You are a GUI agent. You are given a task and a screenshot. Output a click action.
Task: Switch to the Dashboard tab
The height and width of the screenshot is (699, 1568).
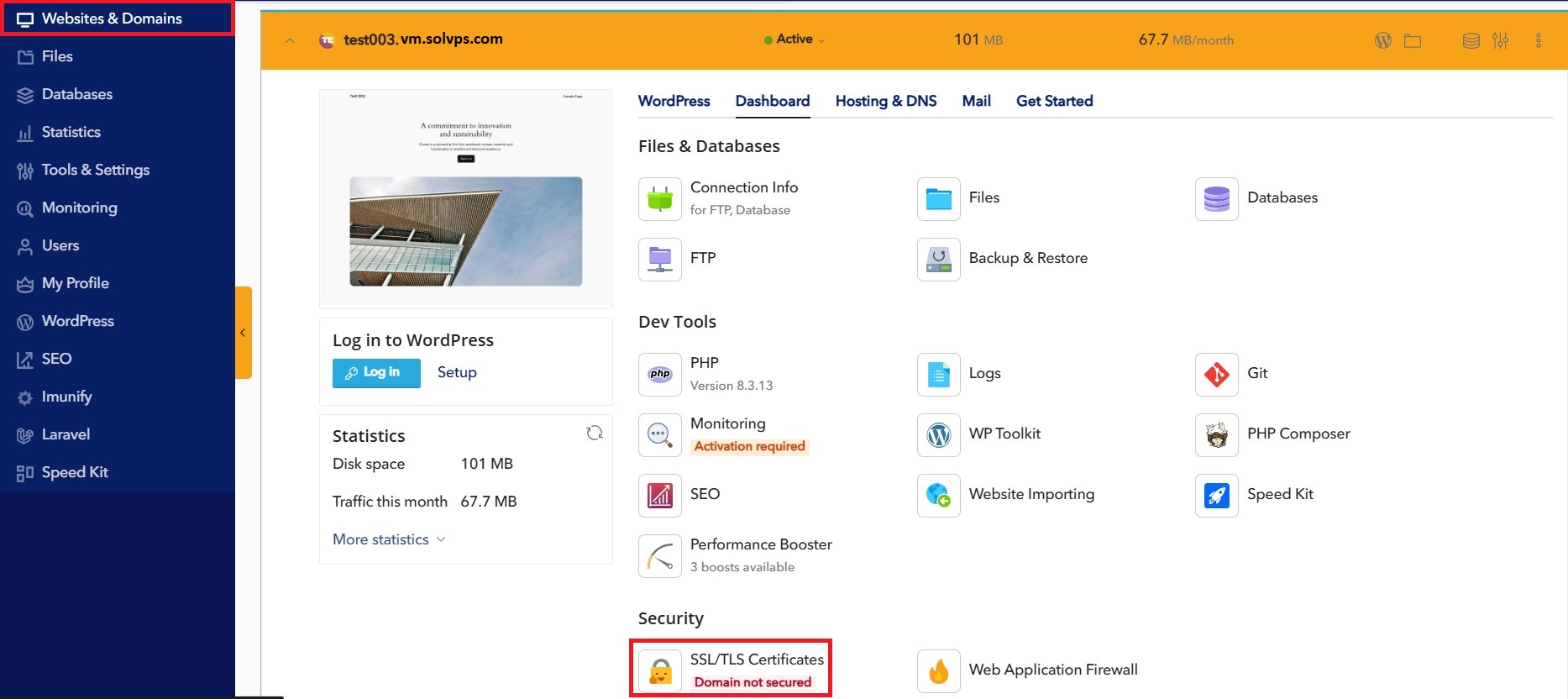click(773, 101)
